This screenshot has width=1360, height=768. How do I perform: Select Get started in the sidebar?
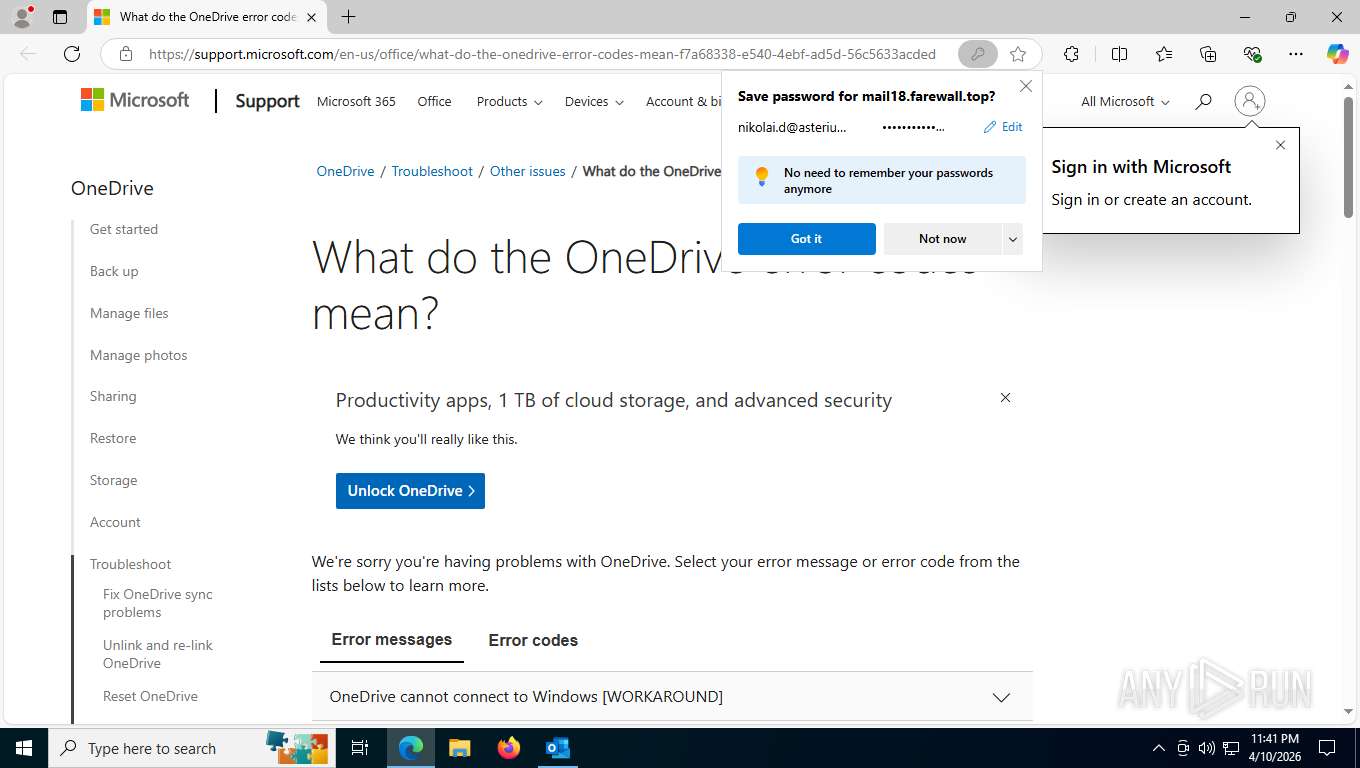pyautogui.click(x=124, y=229)
